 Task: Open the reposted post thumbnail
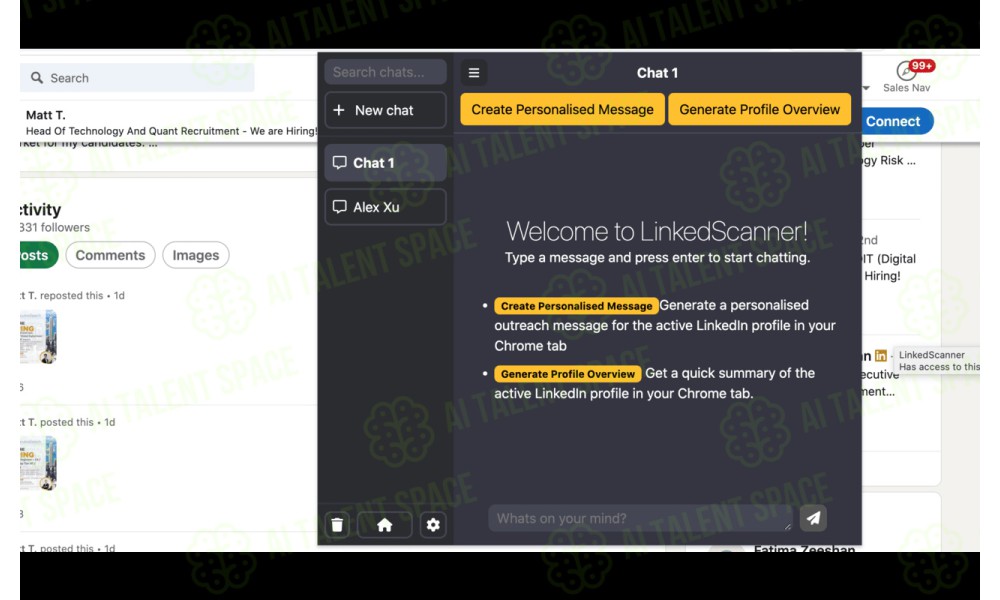(x=38, y=337)
